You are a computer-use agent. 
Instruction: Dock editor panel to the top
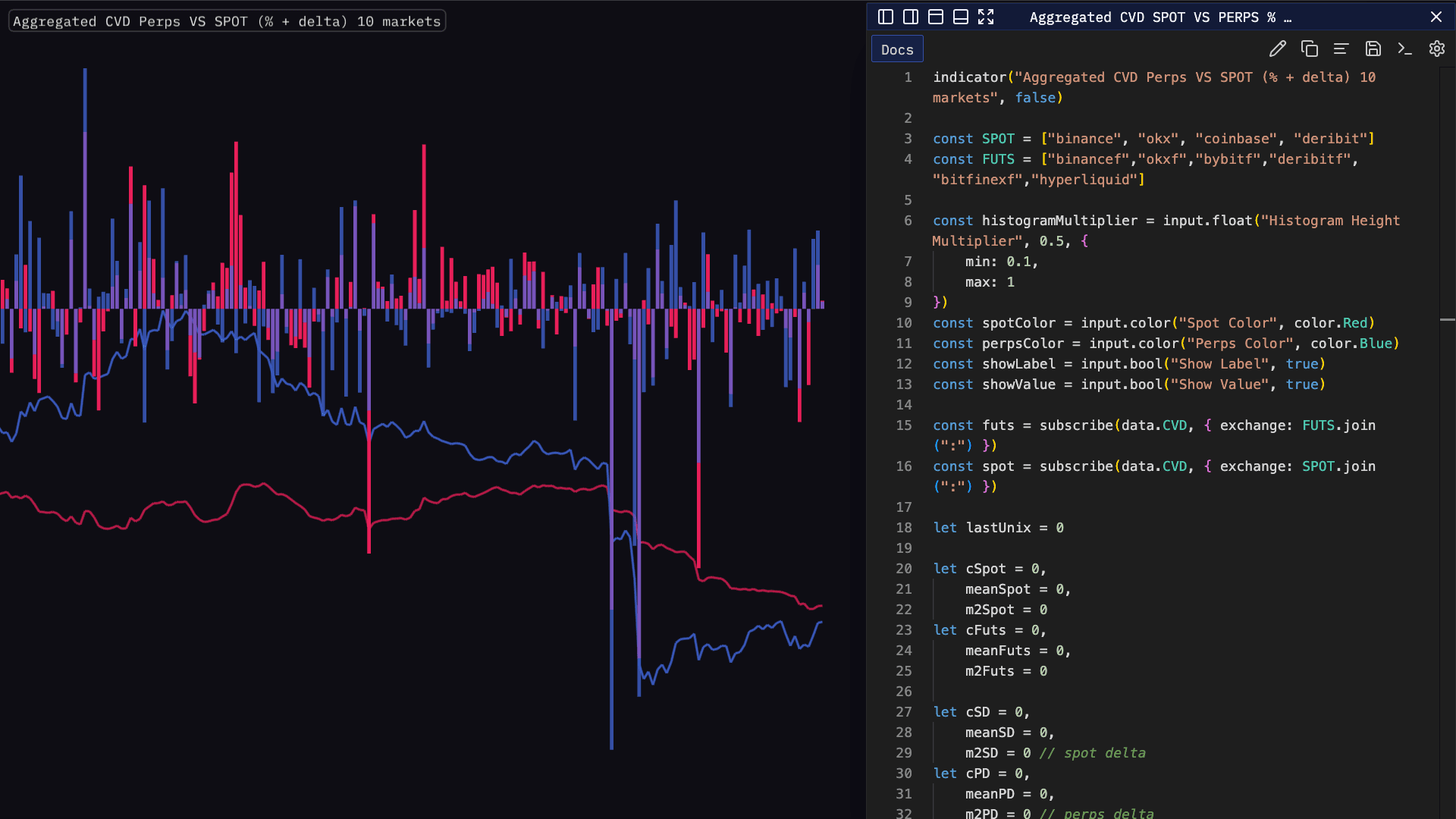click(936, 17)
